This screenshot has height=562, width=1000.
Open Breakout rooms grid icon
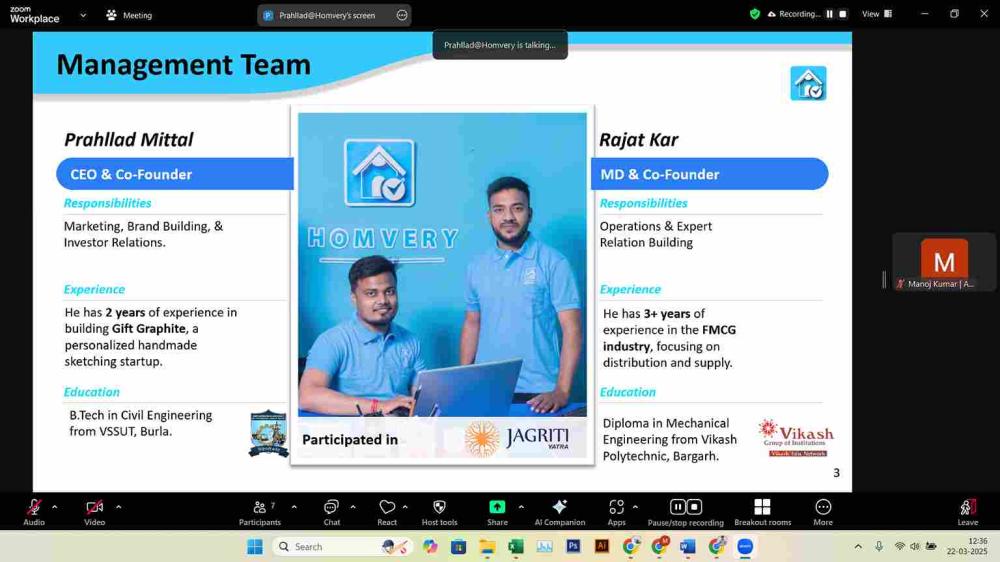point(762,507)
